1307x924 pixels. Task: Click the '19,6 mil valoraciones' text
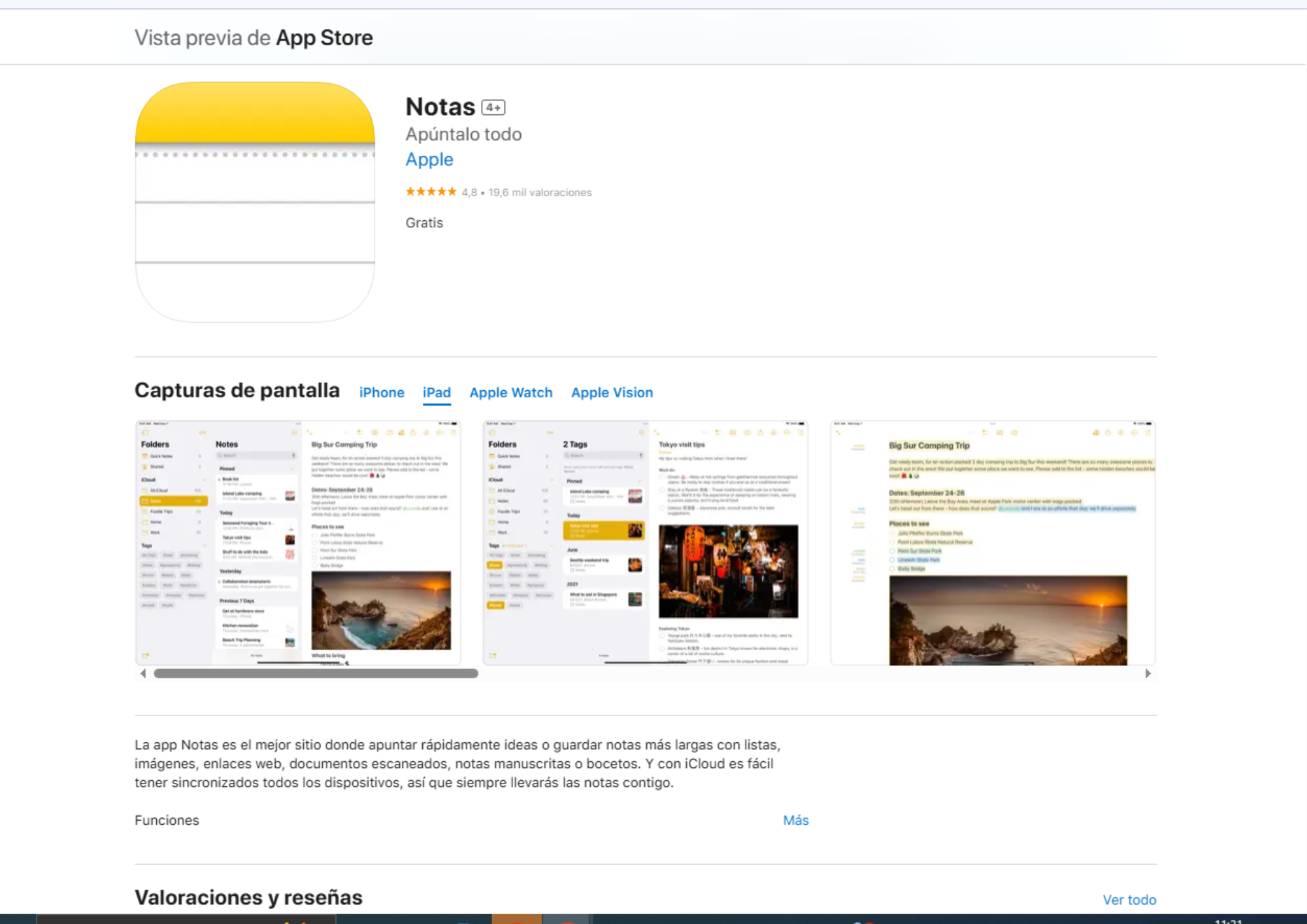(540, 192)
